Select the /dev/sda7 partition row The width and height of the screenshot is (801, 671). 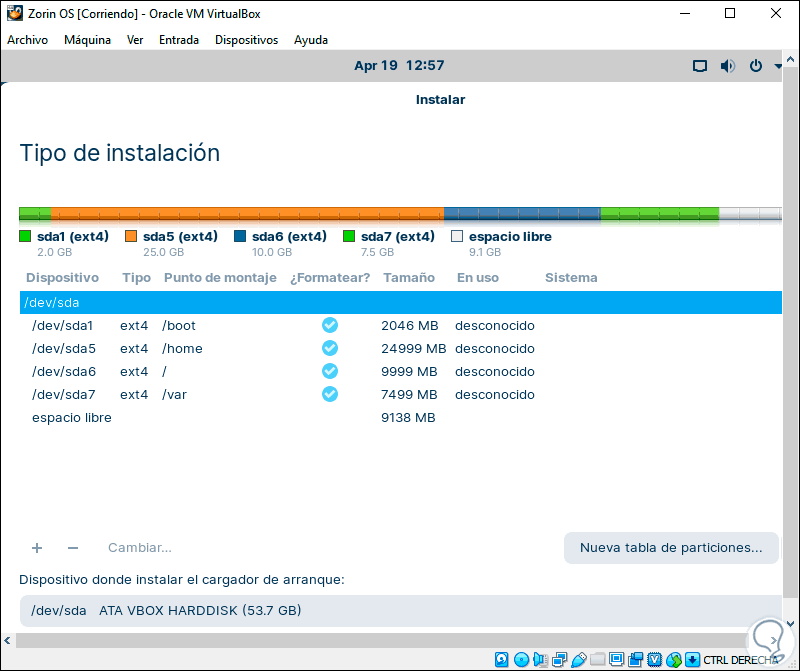(x=401, y=394)
